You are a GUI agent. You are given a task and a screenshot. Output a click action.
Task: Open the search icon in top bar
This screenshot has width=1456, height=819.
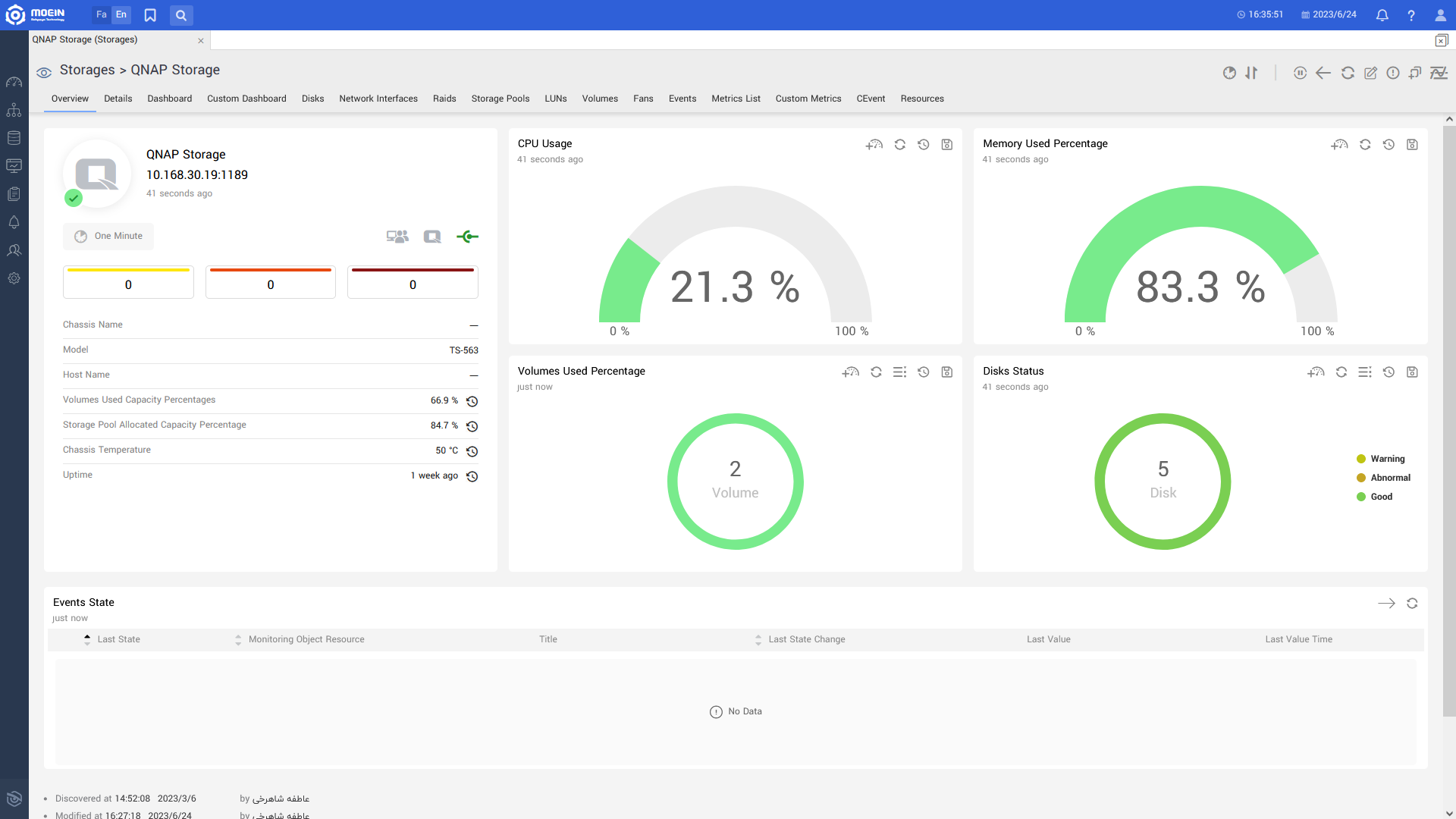180,15
